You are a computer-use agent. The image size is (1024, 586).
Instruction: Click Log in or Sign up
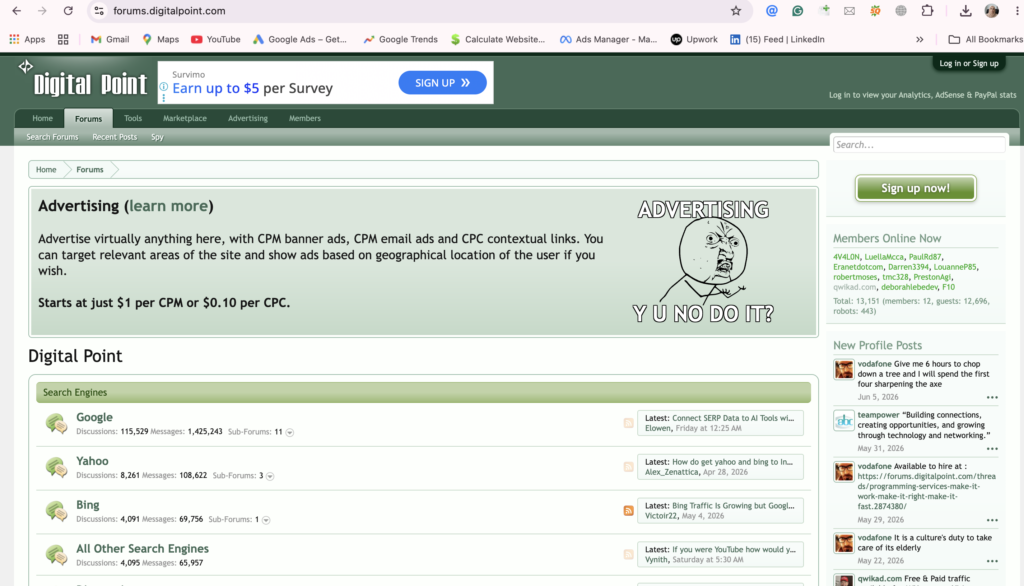coord(968,63)
